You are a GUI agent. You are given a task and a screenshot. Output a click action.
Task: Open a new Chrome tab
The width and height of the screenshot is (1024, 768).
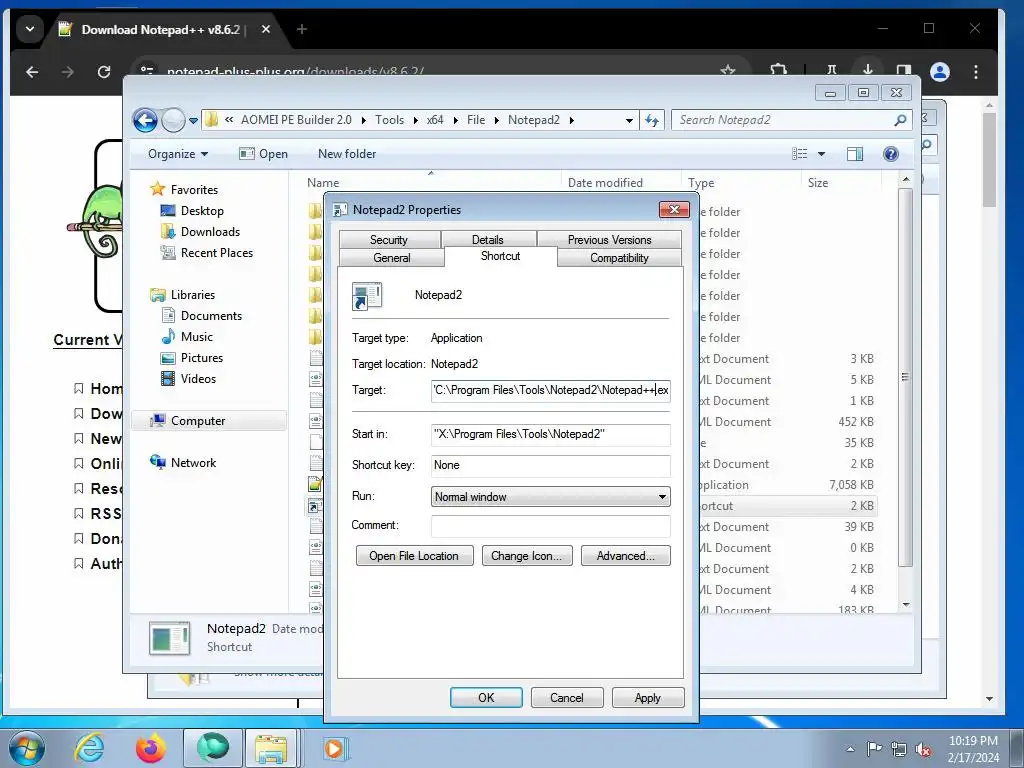(x=302, y=29)
